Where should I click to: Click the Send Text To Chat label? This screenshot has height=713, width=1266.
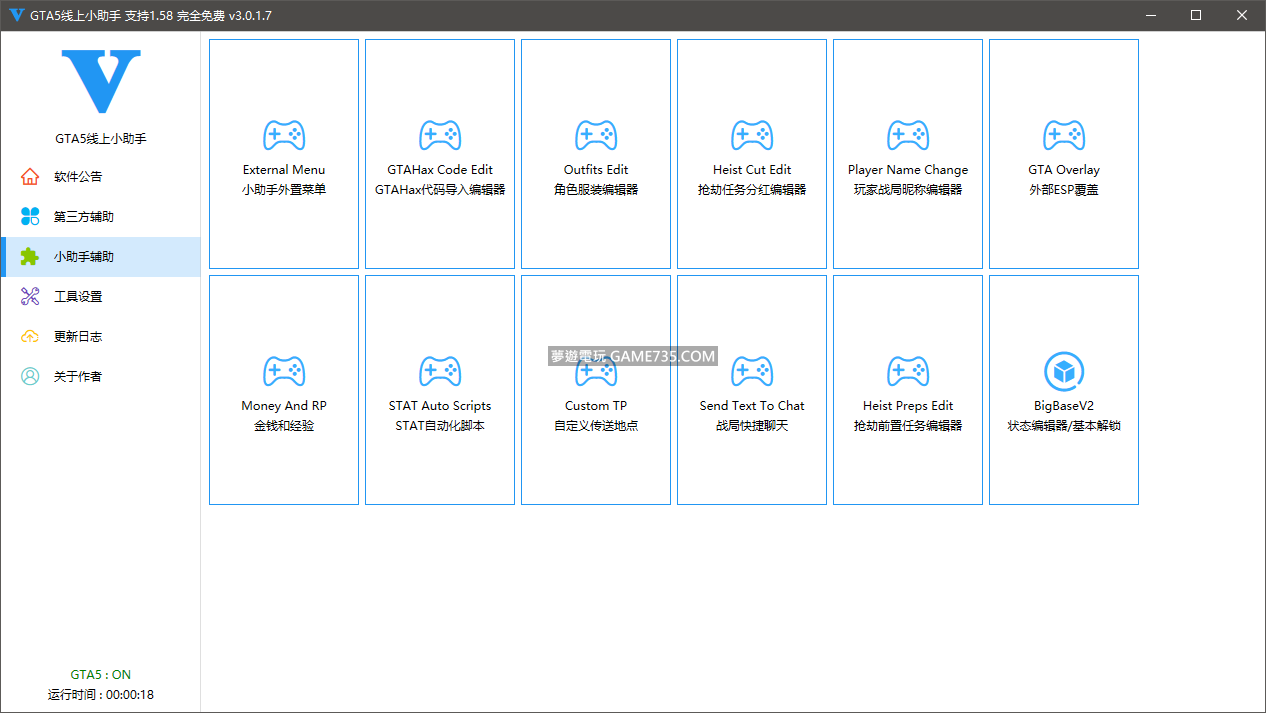[x=752, y=406]
